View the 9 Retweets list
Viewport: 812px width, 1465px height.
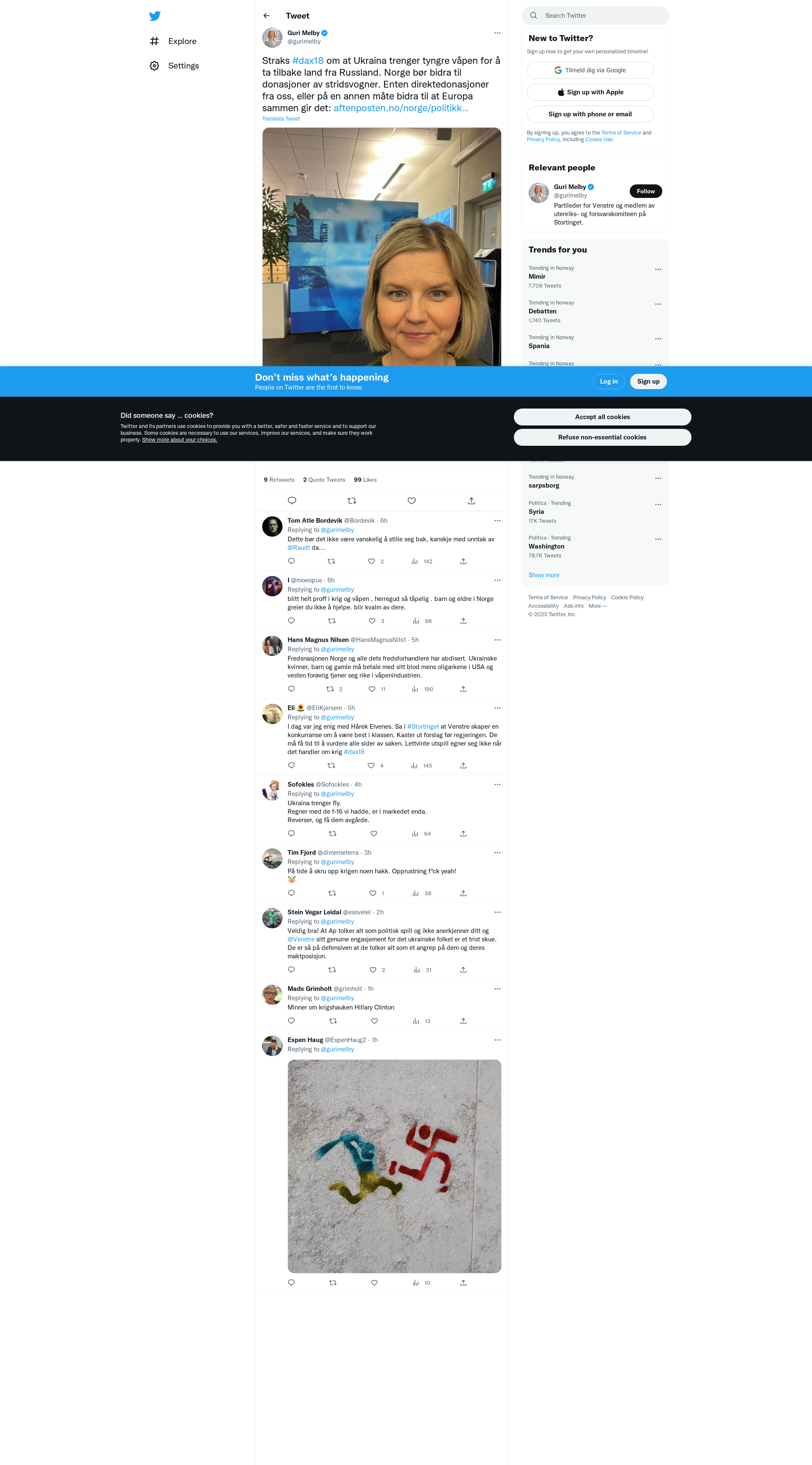click(x=279, y=480)
